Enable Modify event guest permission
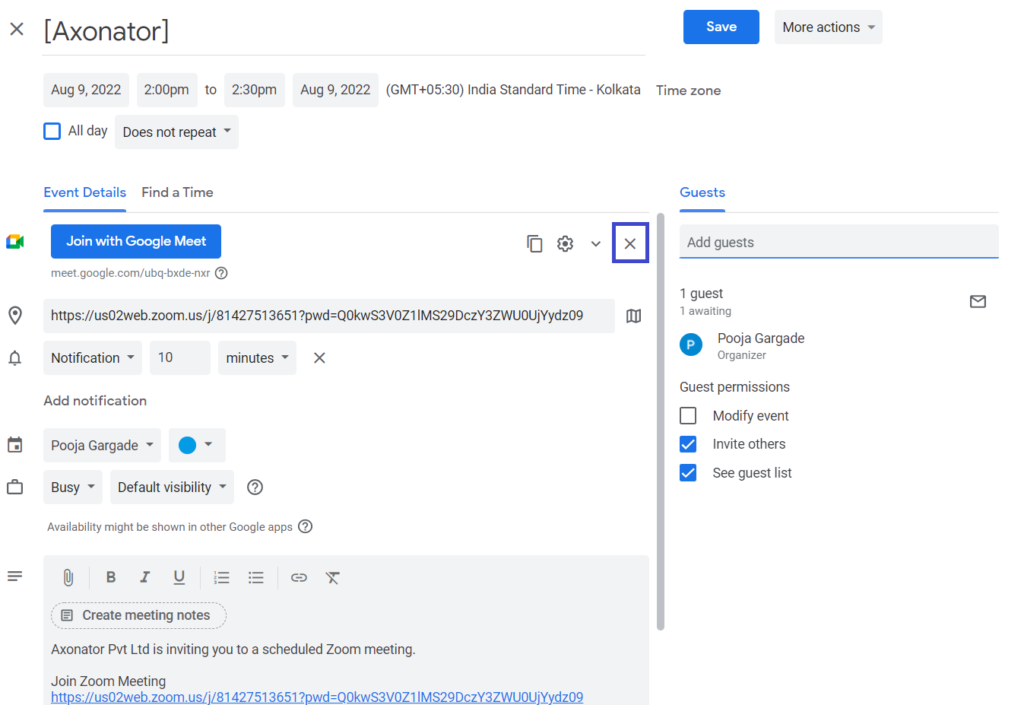Viewport: 1024px width, 705px height. [x=688, y=416]
